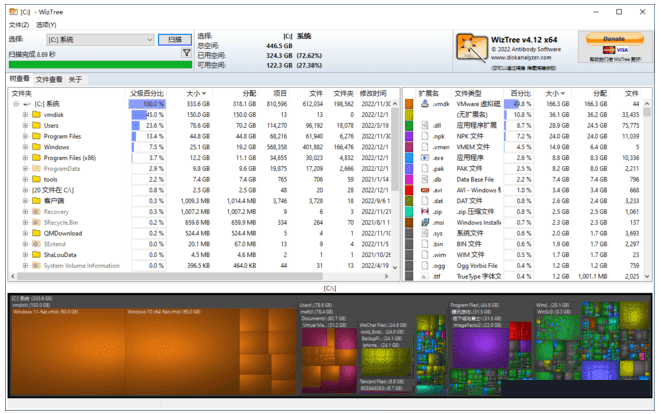The image size is (662, 414).
Task: Open the 选项(Y) menu
Action: pyautogui.click(x=46, y=23)
